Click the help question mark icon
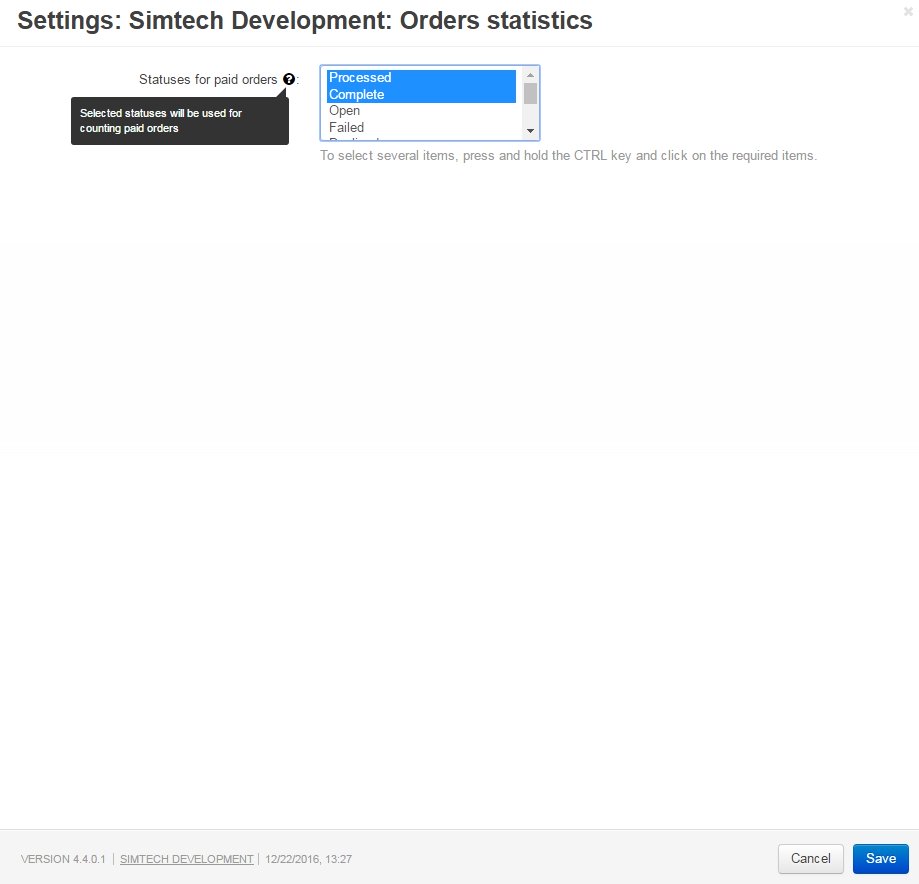 pyautogui.click(x=288, y=79)
